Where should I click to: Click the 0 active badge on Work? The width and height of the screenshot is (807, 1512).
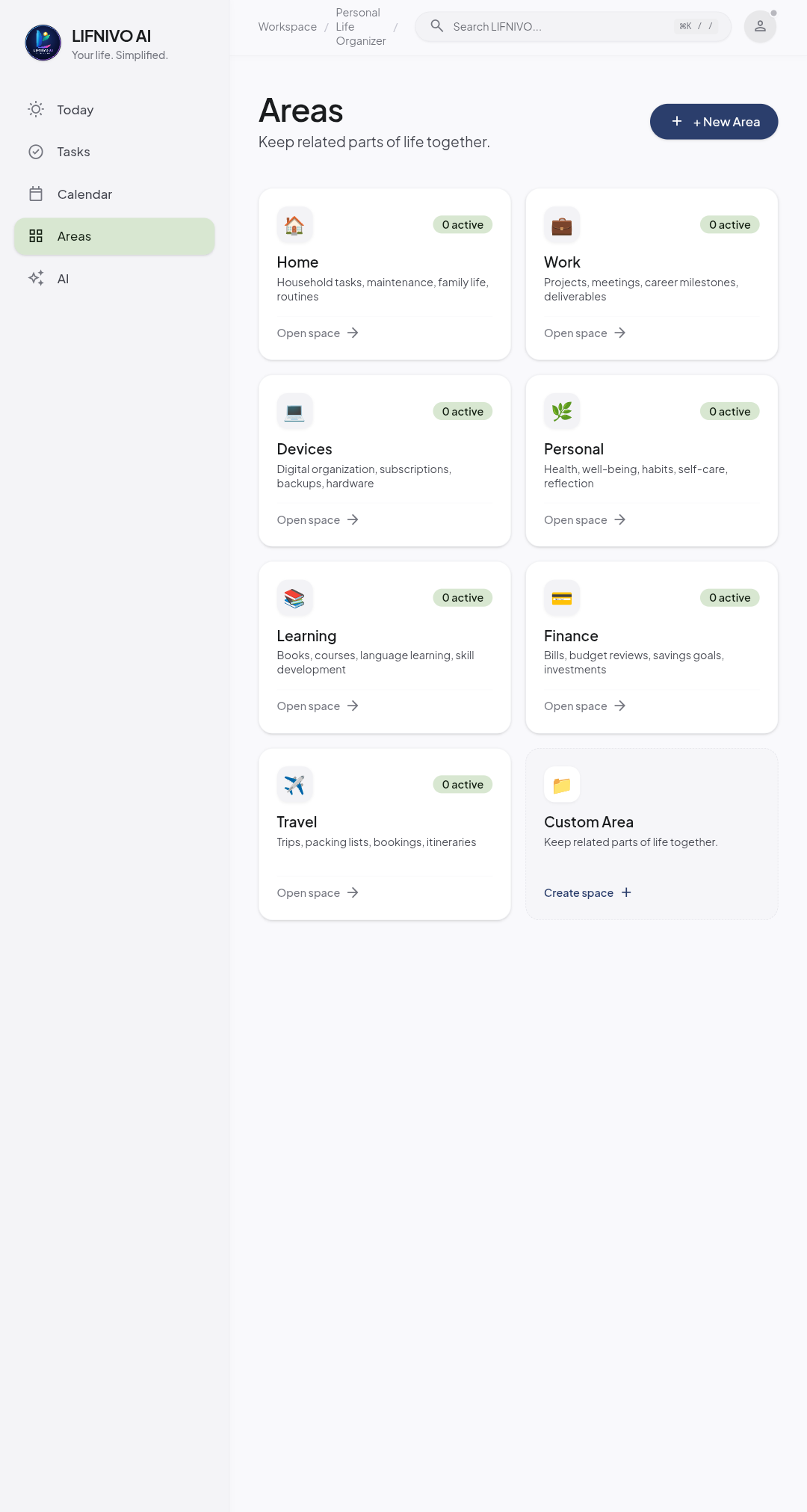(730, 225)
